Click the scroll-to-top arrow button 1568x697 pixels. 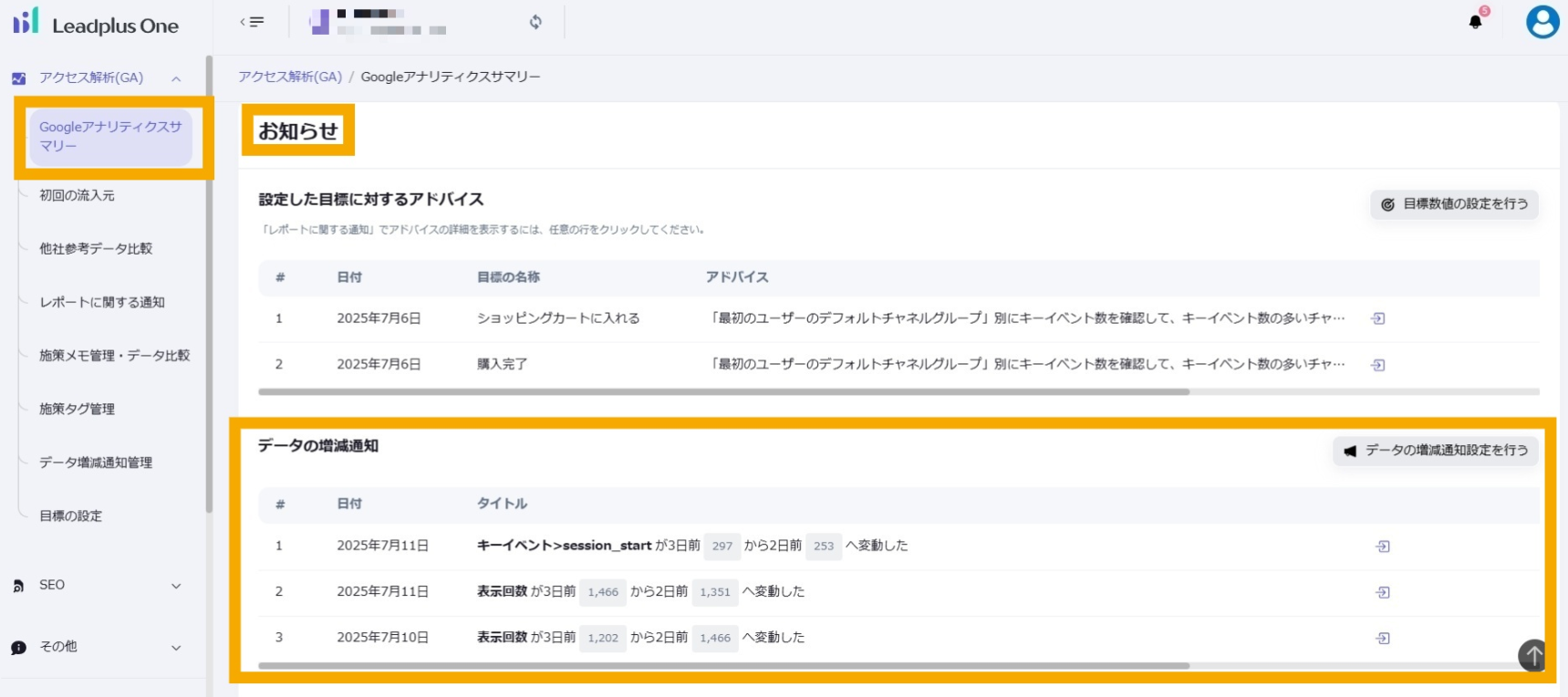[1532, 654]
